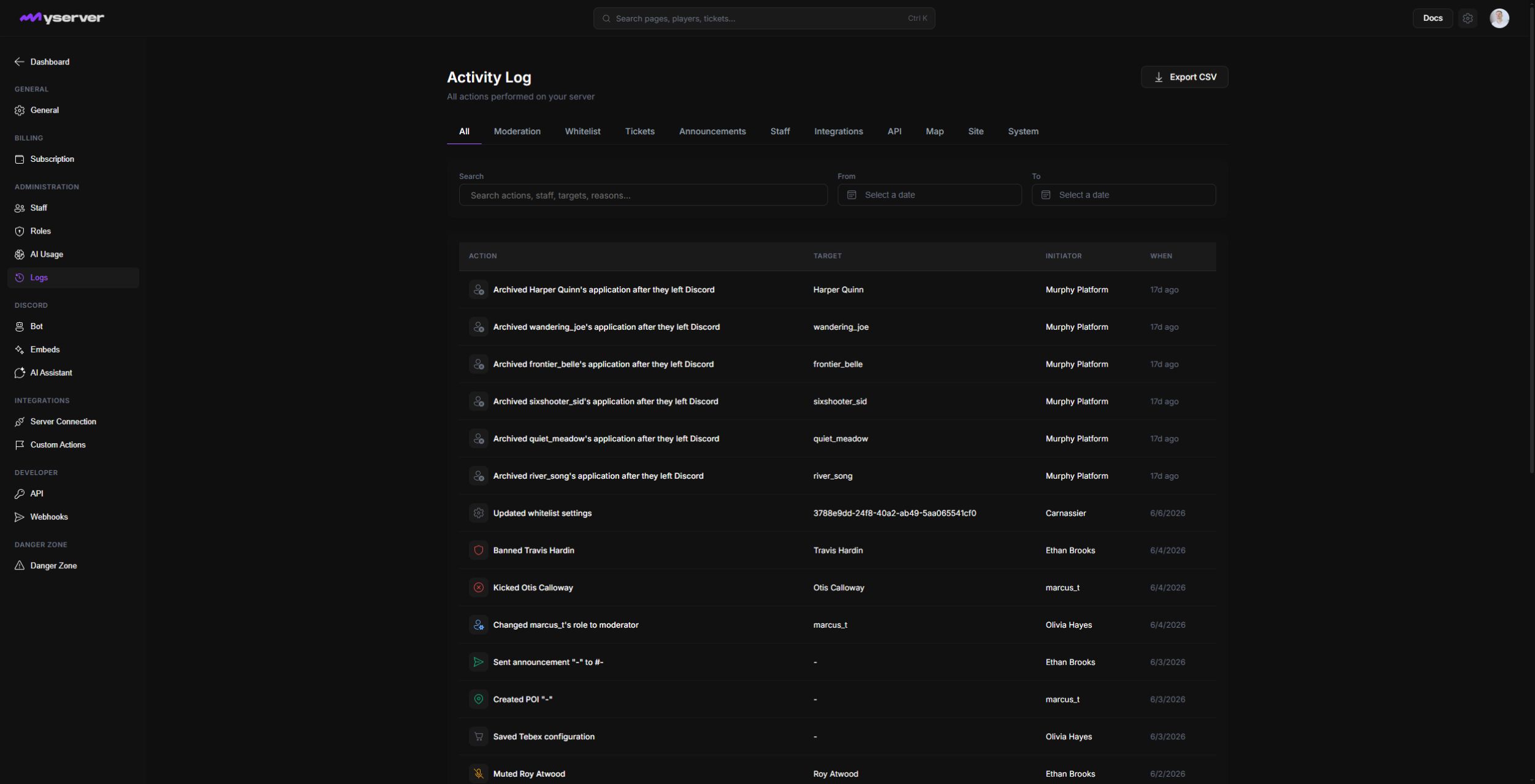Click the mute icon for Roy Atwood
The width and height of the screenshot is (1535, 784).
[x=479, y=774]
